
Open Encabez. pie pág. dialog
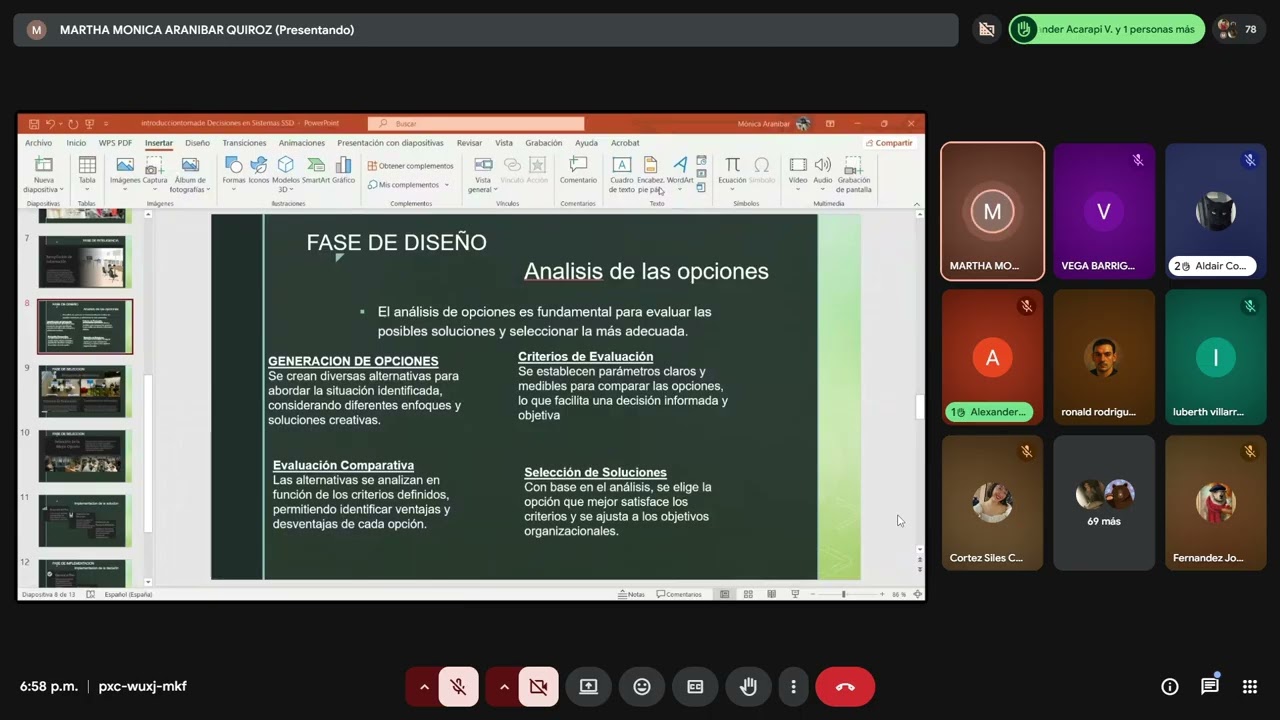650,175
